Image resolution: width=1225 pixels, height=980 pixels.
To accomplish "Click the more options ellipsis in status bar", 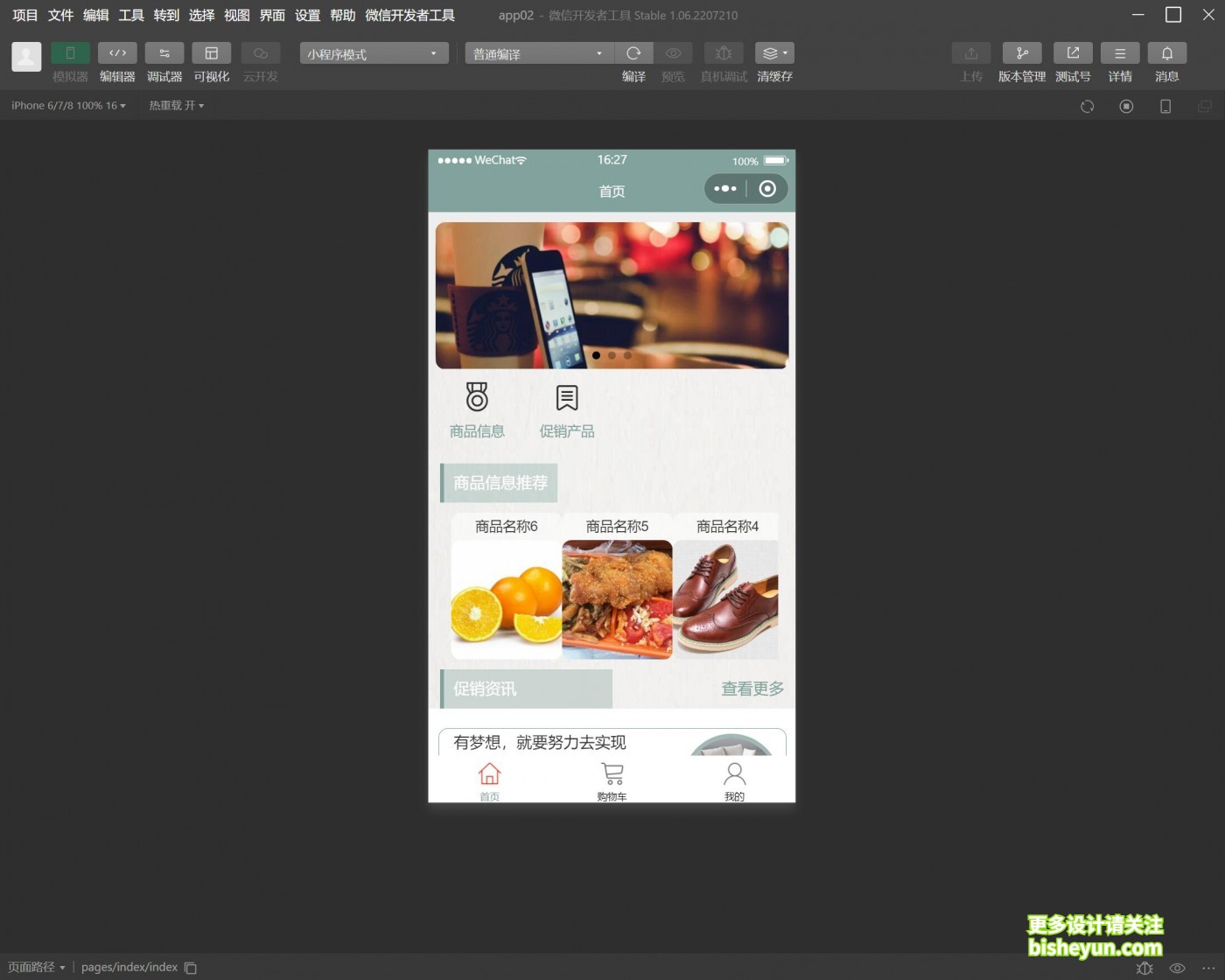I will (x=1209, y=968).
